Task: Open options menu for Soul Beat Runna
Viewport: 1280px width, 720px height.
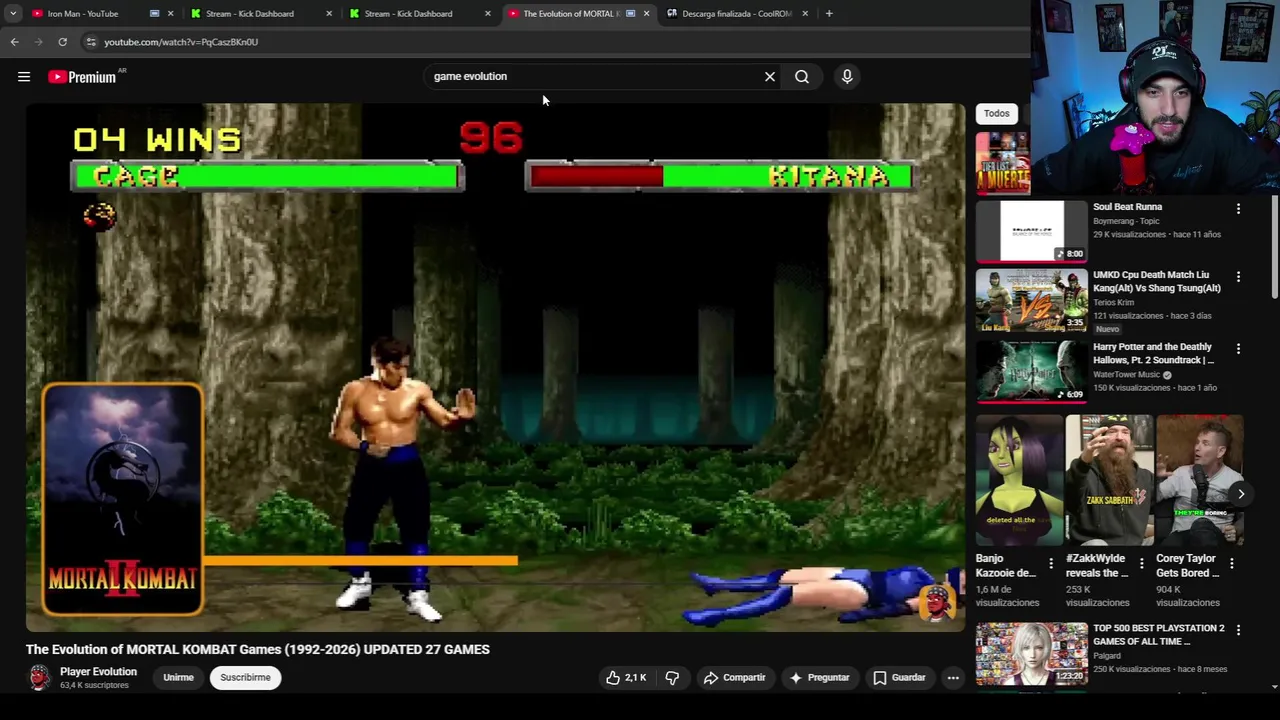Action: (x=1238, y=209)
